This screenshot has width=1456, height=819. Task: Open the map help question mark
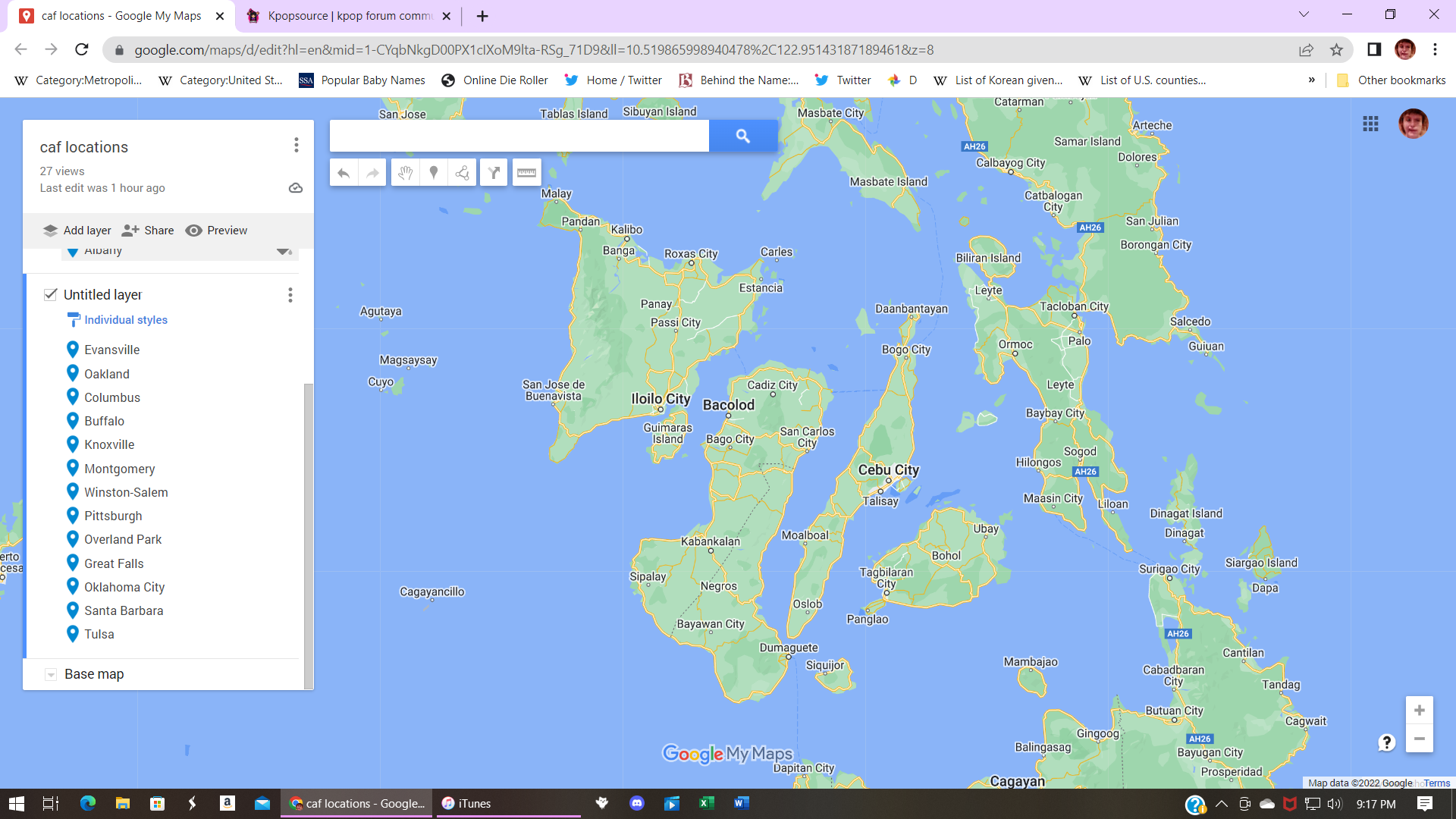(x=1386, y=742)
